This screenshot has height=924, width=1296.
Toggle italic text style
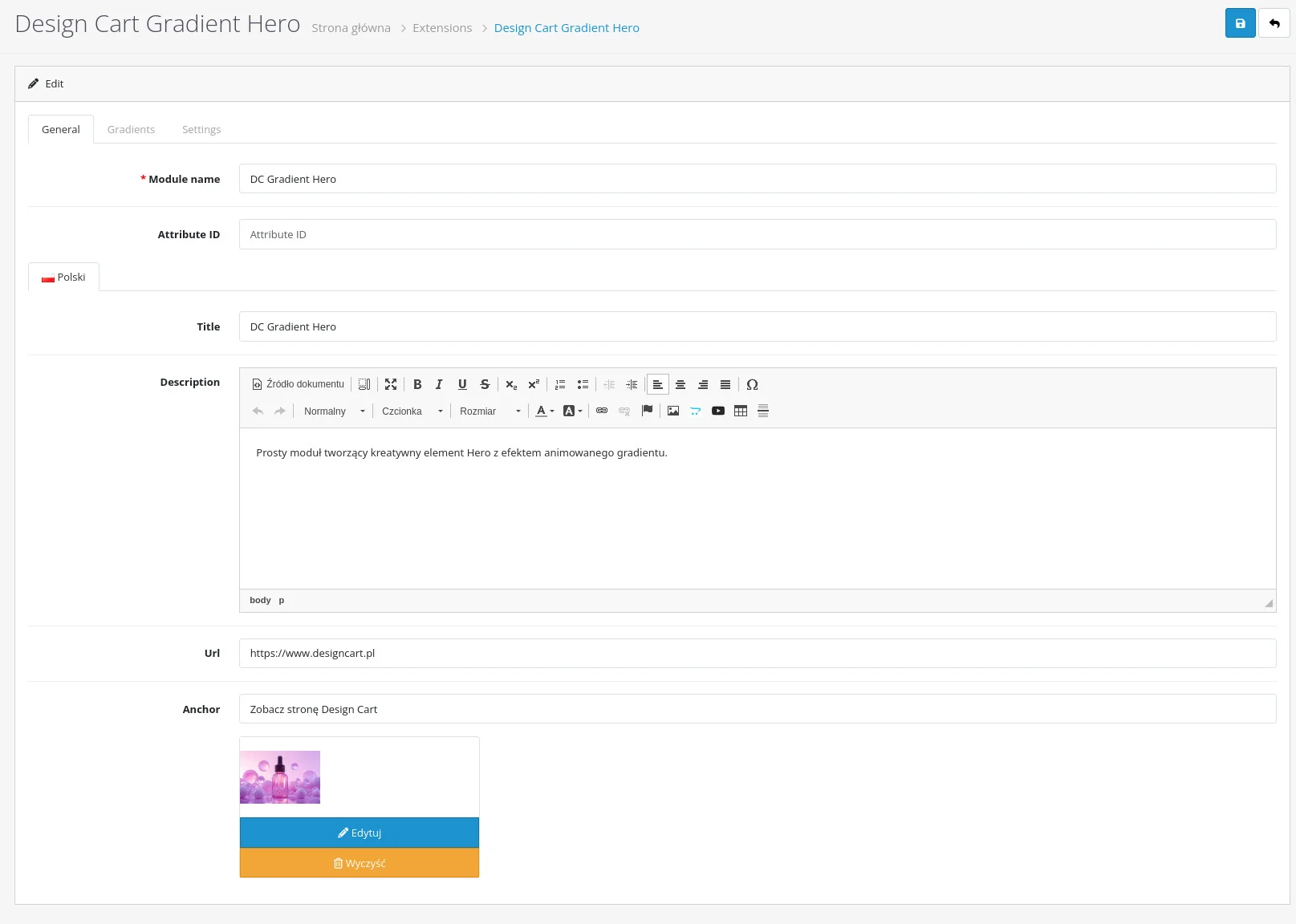click(x=439, y=384)
